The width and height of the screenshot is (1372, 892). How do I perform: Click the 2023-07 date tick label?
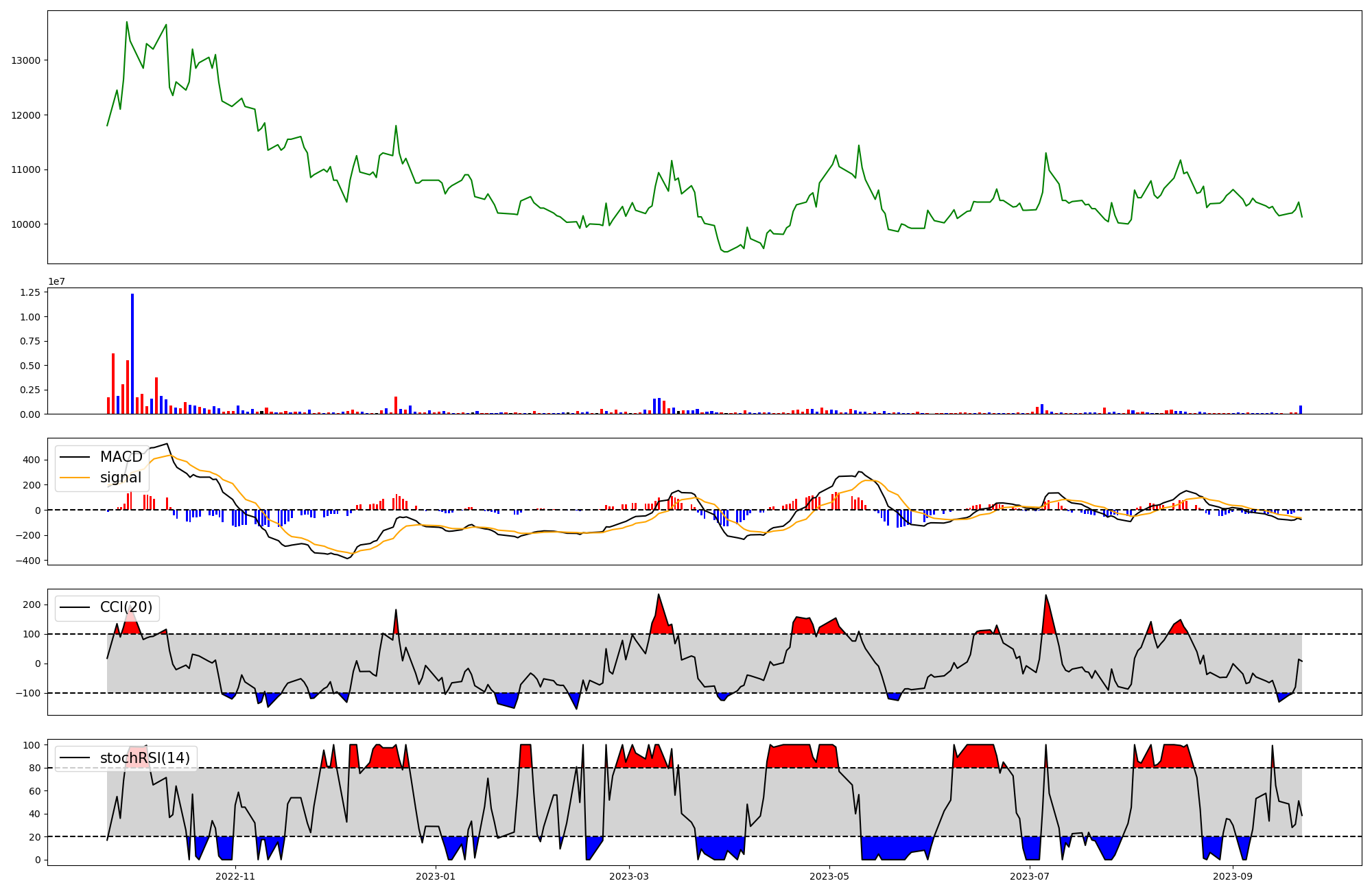(x=1030, y=876)
